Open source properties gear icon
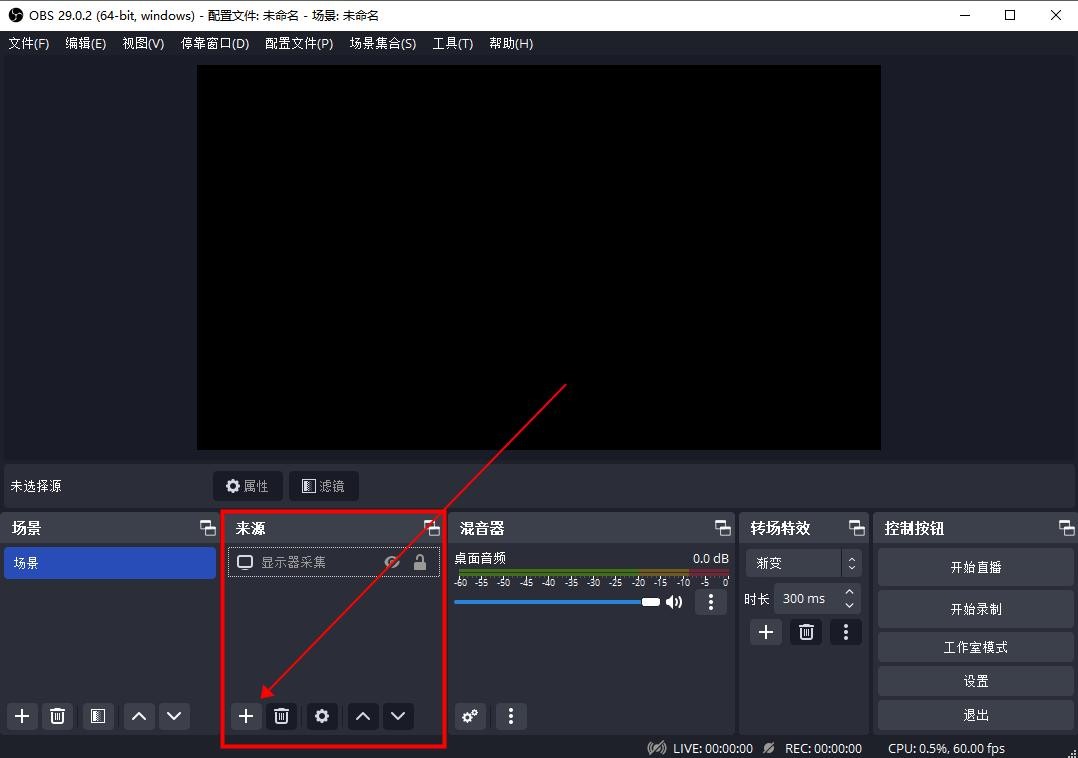Screen dimensions: 1078x758 [x=321, y=716]
